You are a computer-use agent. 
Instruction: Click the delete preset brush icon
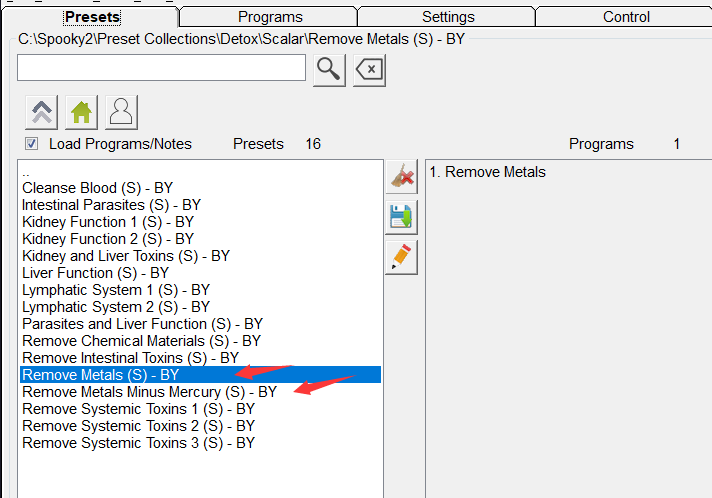point(401,177)
